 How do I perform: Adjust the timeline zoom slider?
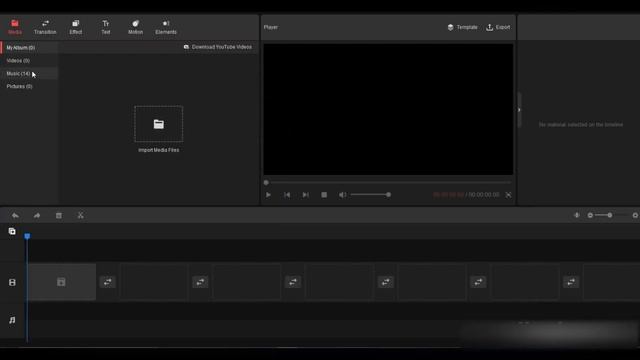click(611, 215)
